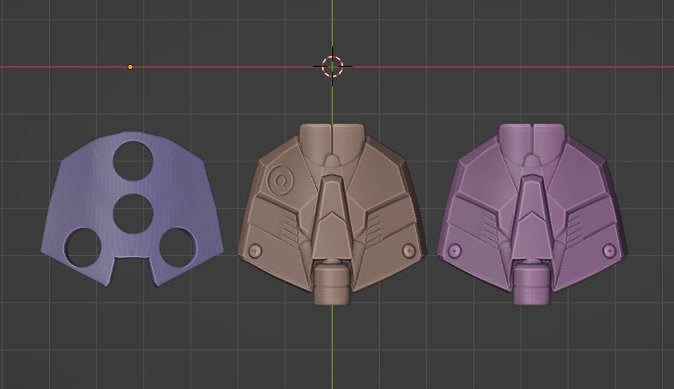Select the small orange origin dot
The image size is (674, 389).
click(130, 67)
